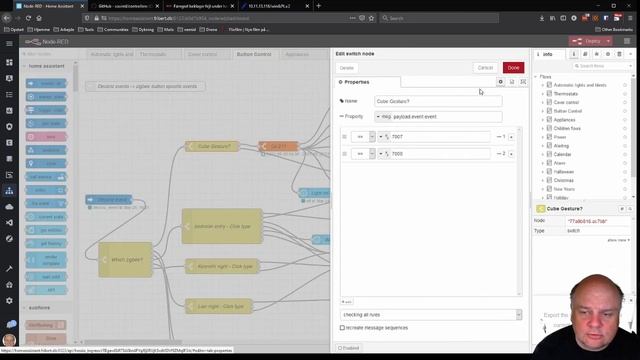
Task: Open the cloud icon in Home Assistant sidebar
Action: [x=9, y=207]
